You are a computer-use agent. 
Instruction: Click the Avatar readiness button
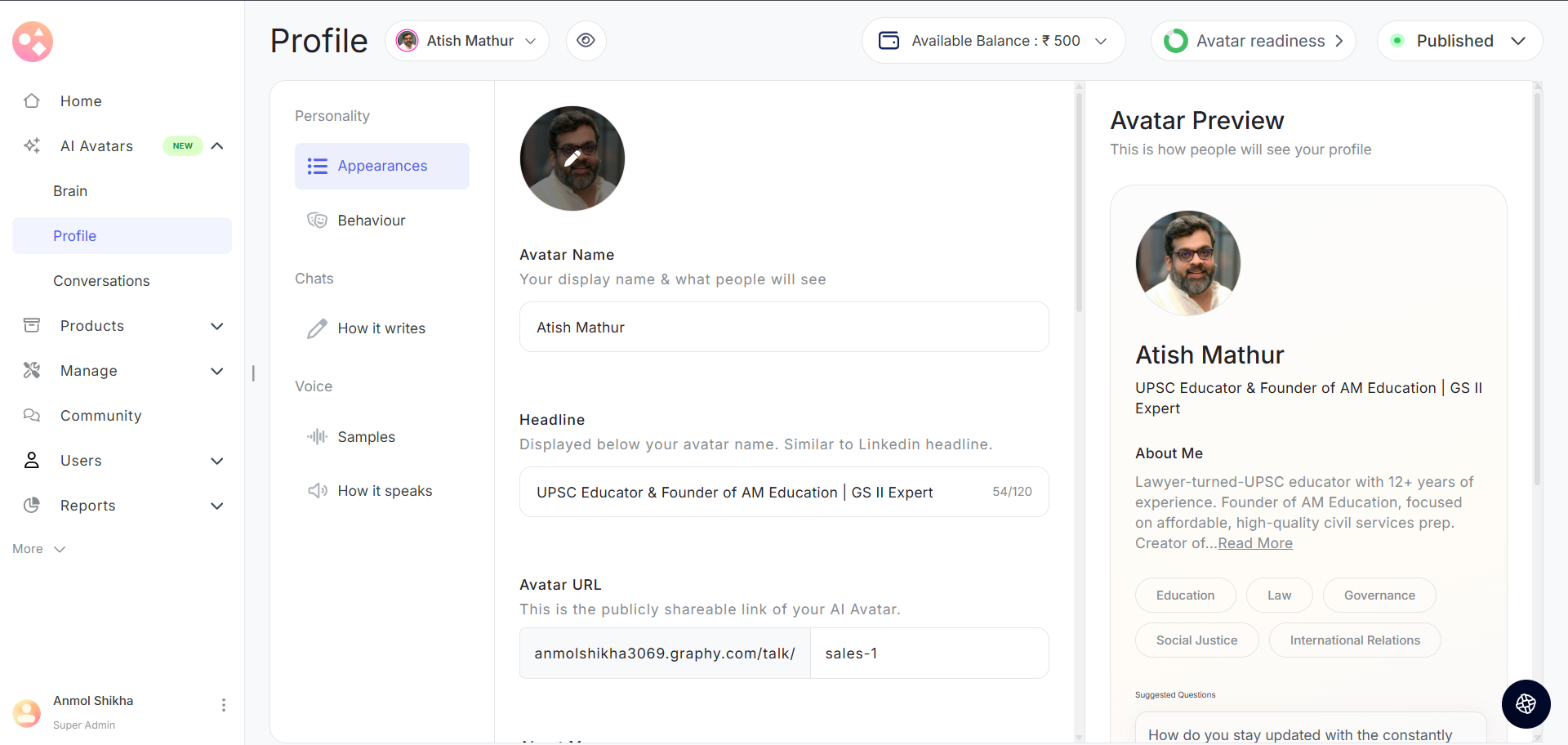1253,41
